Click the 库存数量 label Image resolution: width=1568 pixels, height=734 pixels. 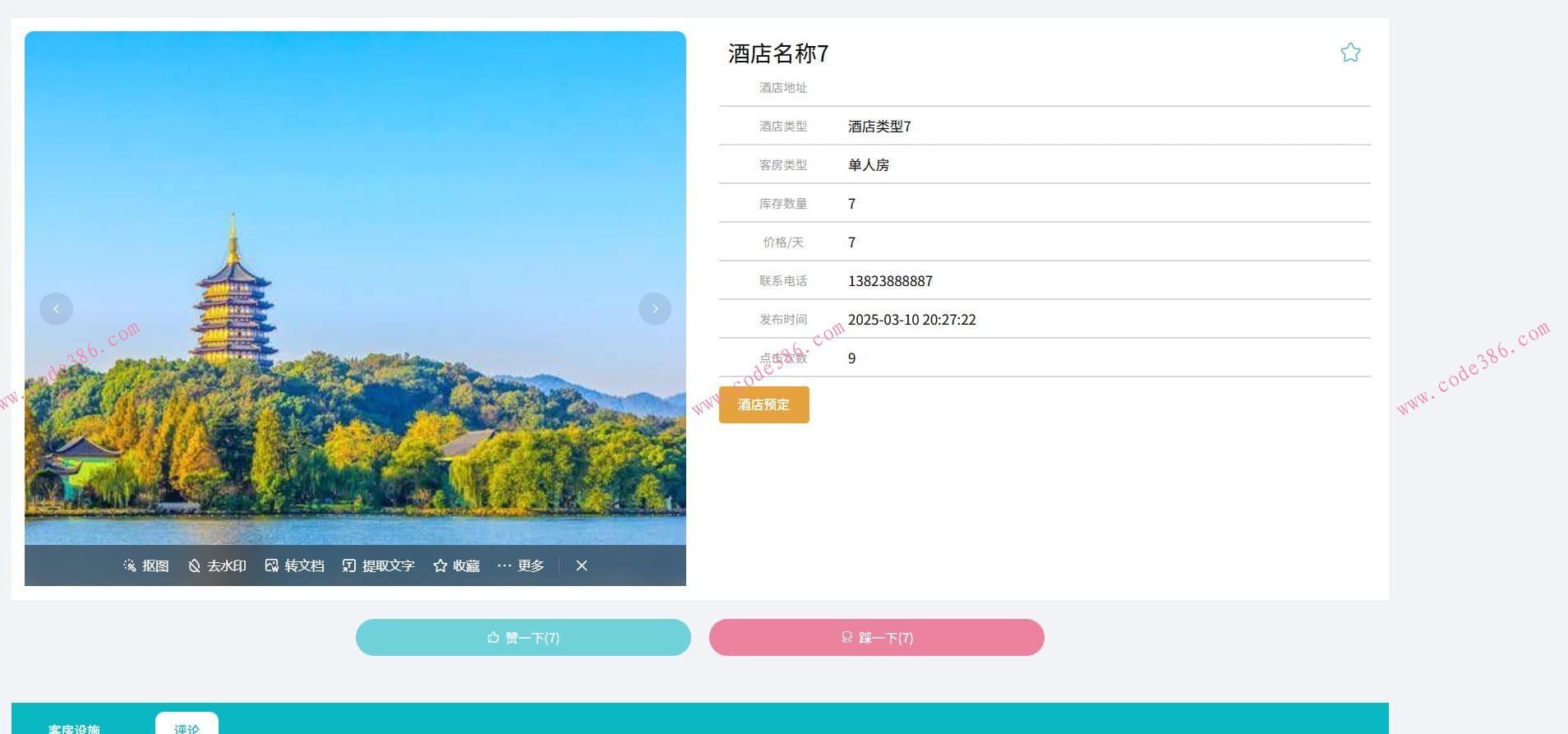(x=783, y=204)
